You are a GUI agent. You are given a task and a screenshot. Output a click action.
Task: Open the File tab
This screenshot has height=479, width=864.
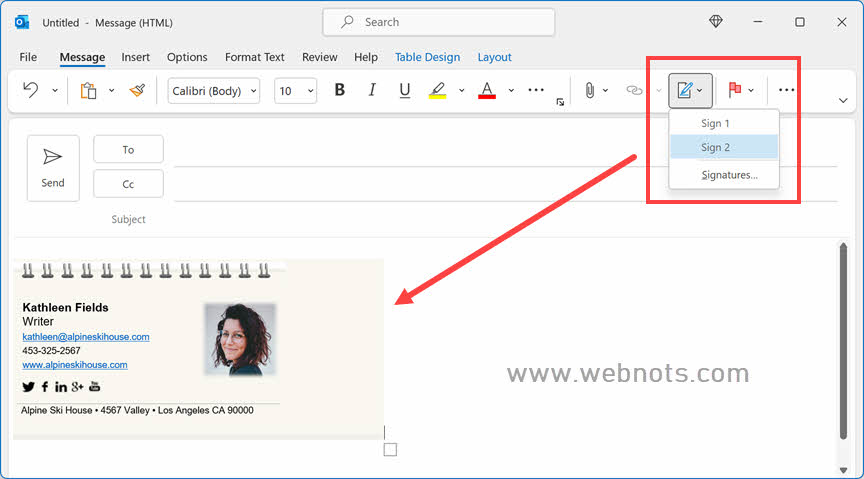click(28, 57)
